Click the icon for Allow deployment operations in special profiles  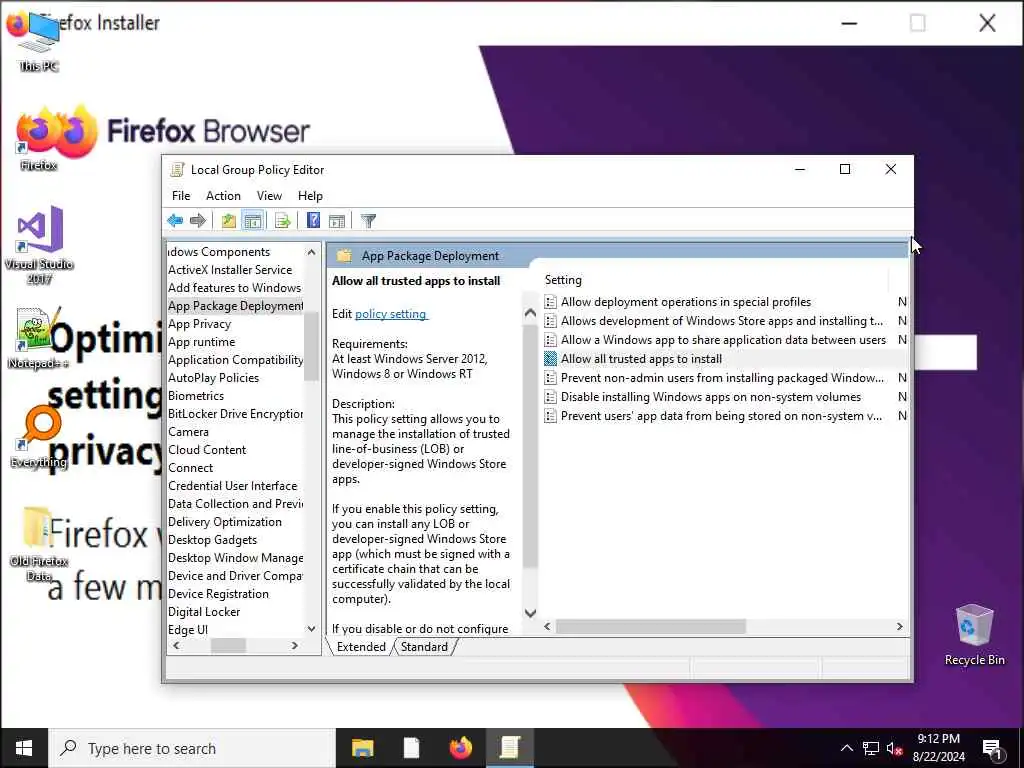(x=551, y=302)
